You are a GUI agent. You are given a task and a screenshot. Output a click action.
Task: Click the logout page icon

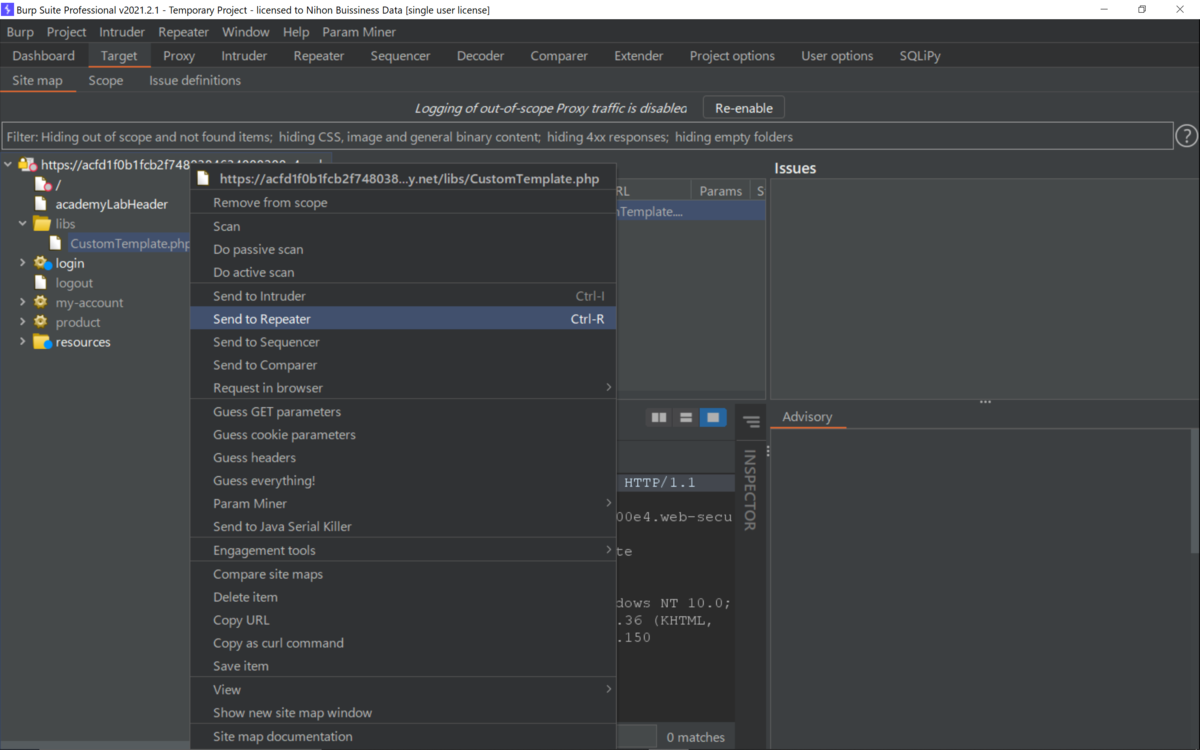[x=41, y=283]
